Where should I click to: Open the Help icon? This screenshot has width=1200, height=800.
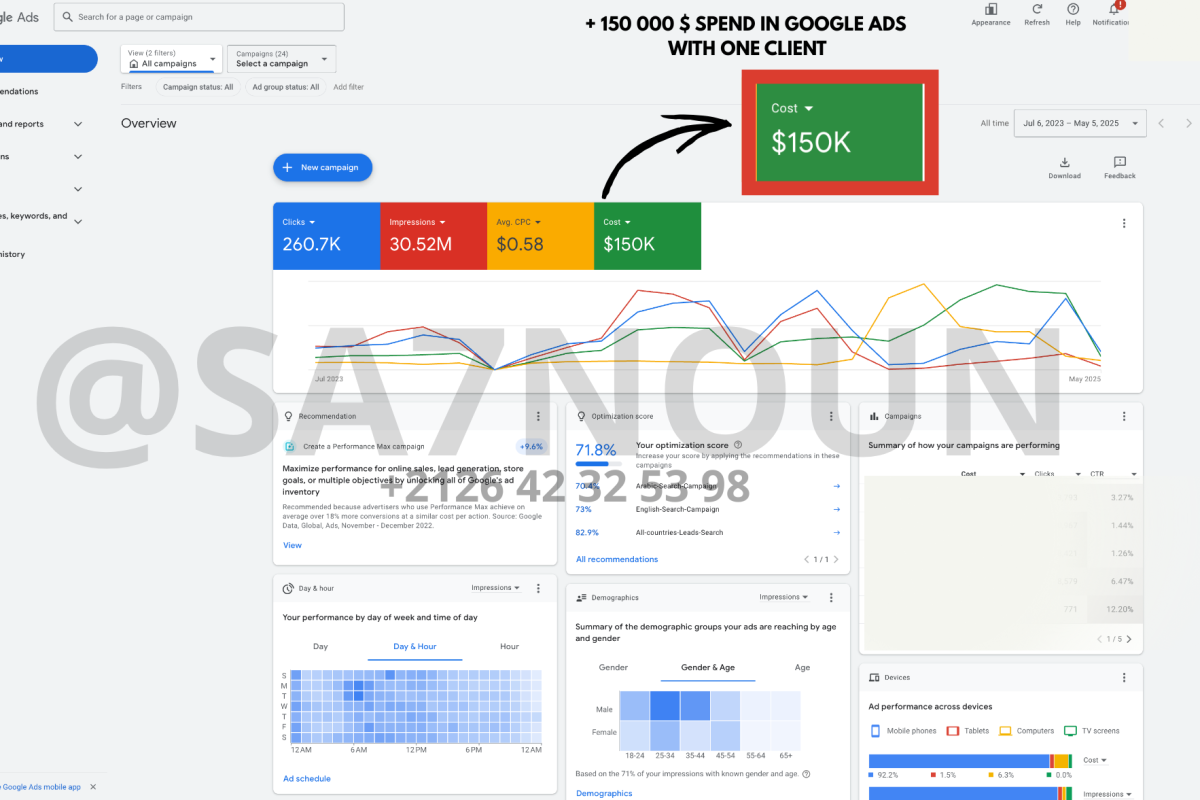(1073, 9)
